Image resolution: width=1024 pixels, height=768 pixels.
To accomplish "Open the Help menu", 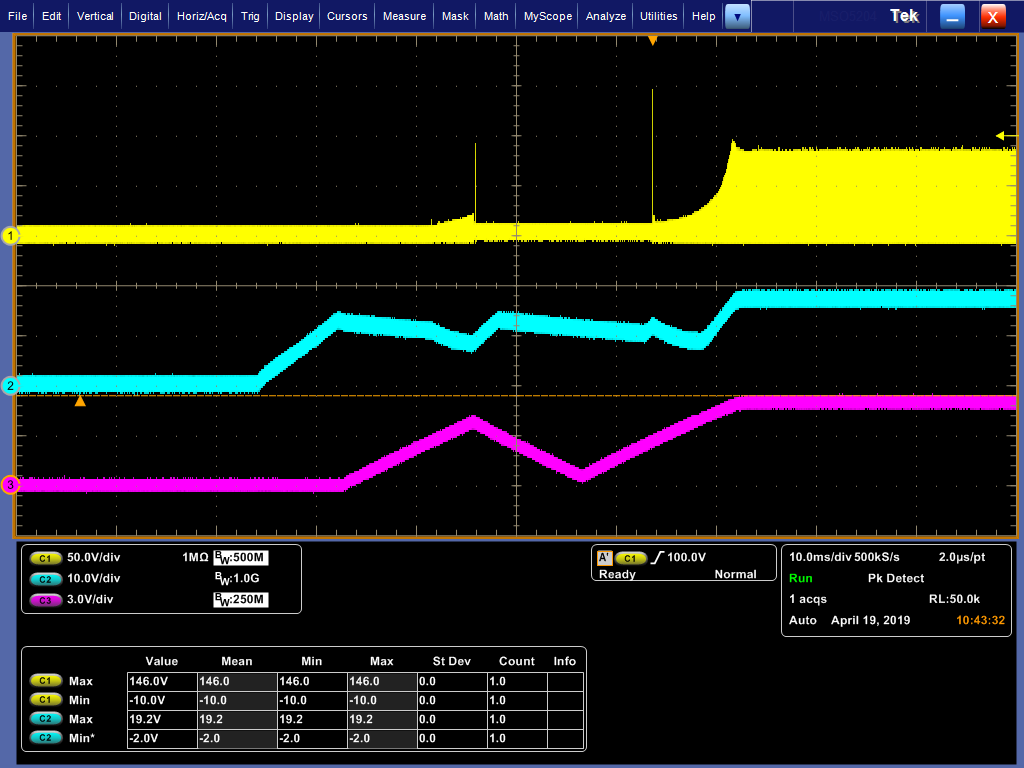I will point(703,16).
